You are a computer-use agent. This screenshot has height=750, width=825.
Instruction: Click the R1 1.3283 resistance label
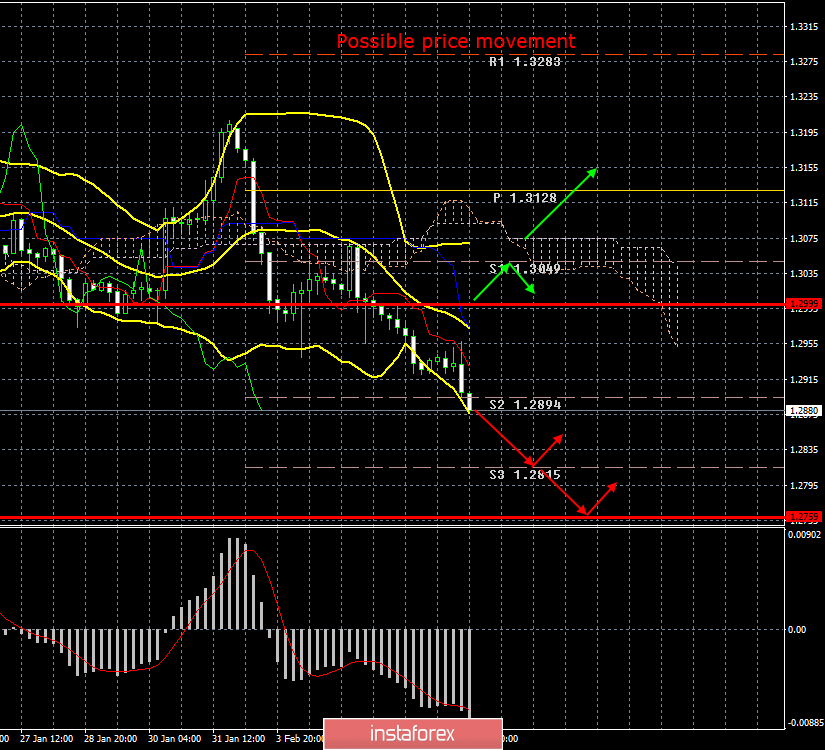pos(525,62)
